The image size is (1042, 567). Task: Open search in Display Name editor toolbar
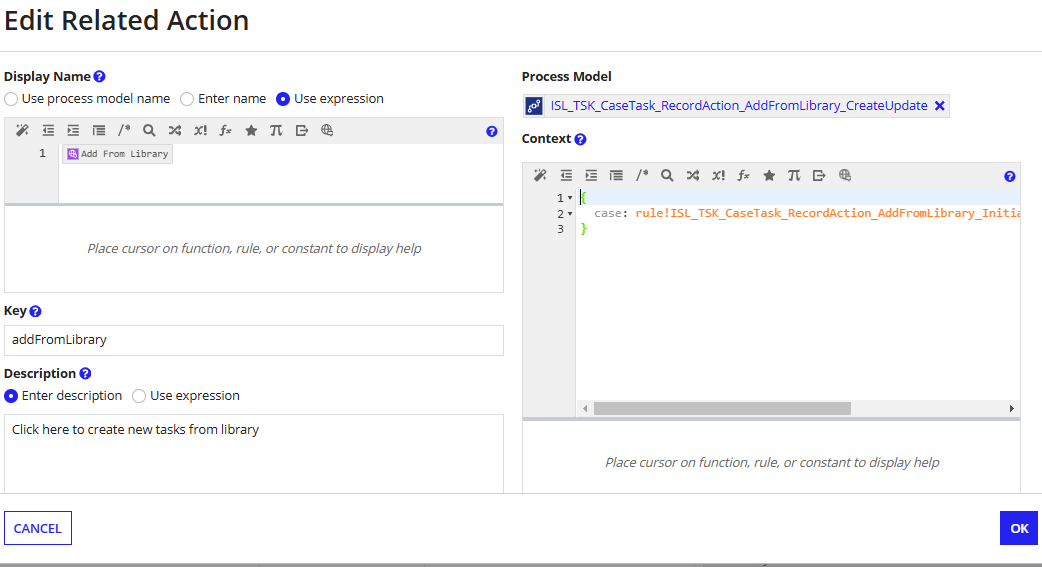point(149,130)
